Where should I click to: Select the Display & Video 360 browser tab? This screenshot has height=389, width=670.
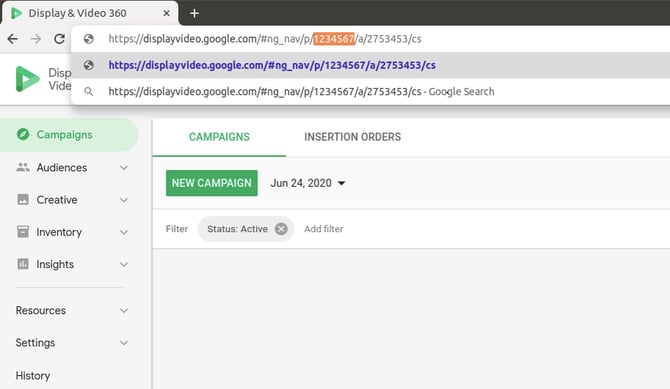pos(91,13)
